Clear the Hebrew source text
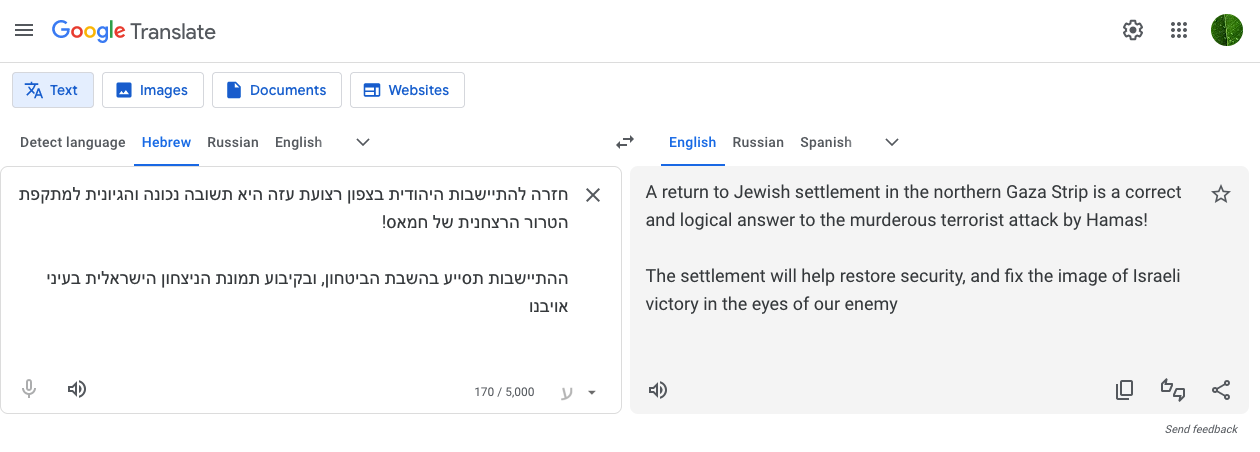The height and width of the screenshot is (452, 1260). pos(593,195)
